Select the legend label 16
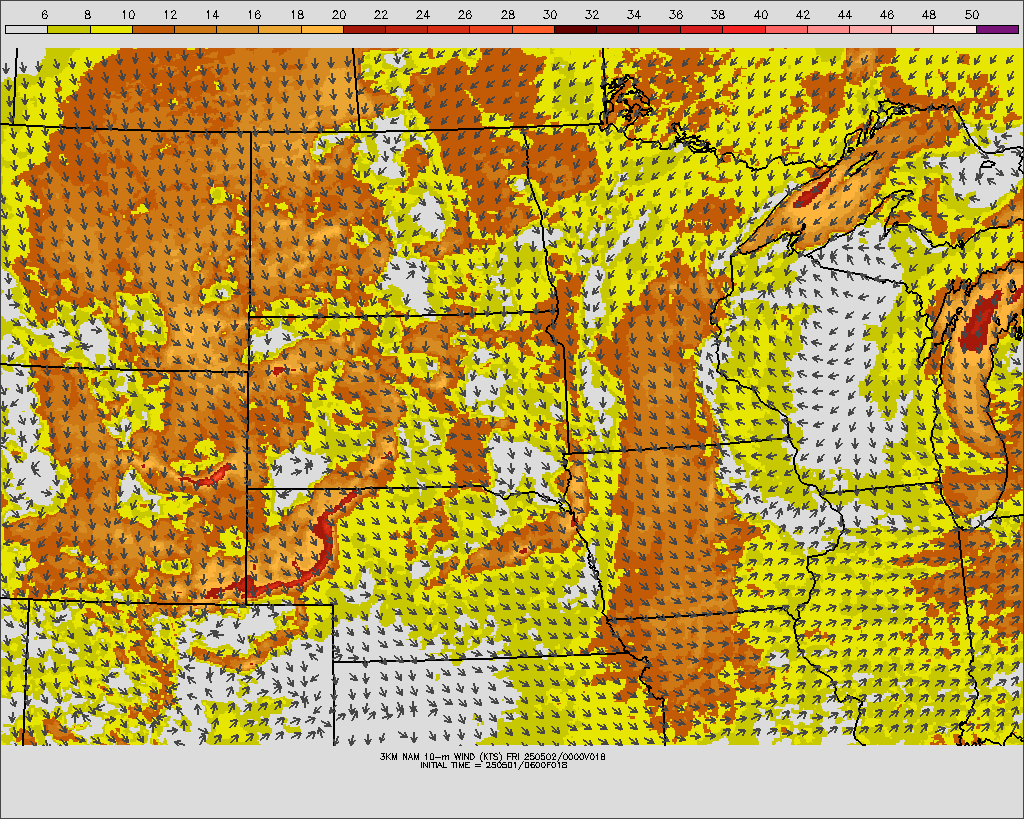 [x=255, y=14]
